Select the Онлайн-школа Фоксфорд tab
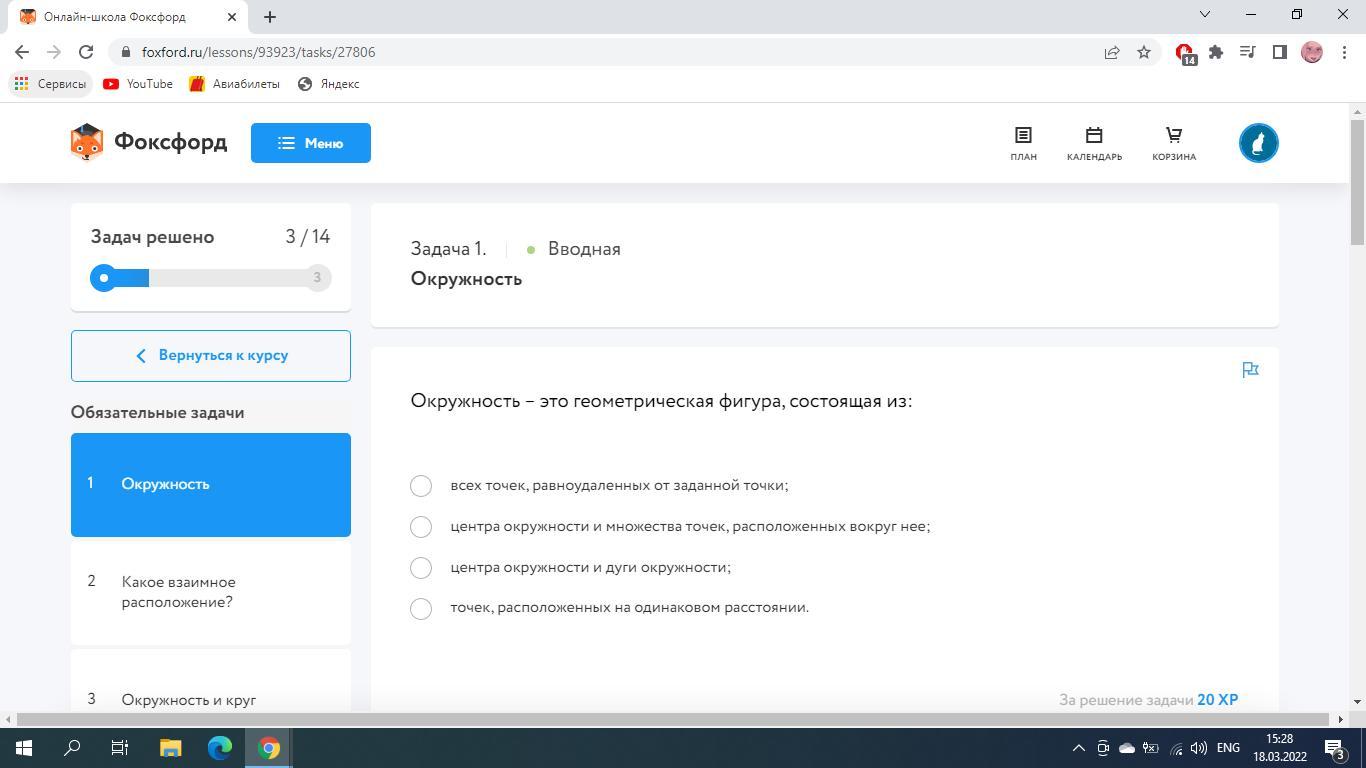This screenshot has width=1366, height=768. coord(130,17)
